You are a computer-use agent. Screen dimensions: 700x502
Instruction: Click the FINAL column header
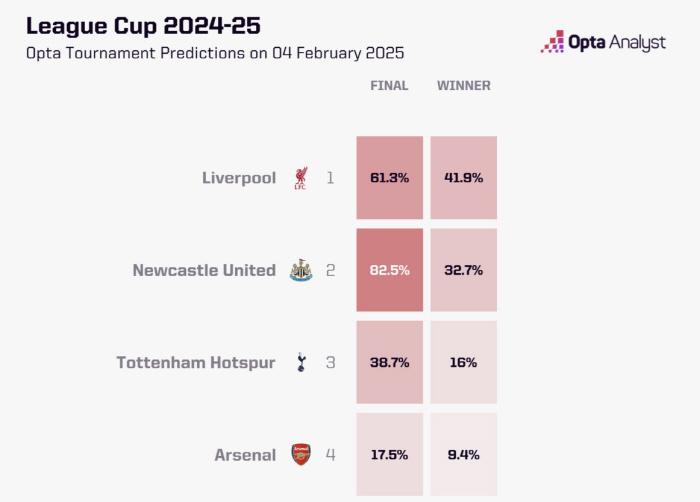tap(389, 86)
